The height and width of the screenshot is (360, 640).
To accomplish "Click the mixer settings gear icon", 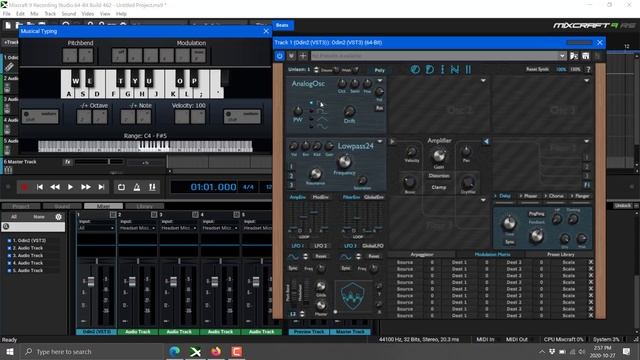I will click(x=58, y=217).
